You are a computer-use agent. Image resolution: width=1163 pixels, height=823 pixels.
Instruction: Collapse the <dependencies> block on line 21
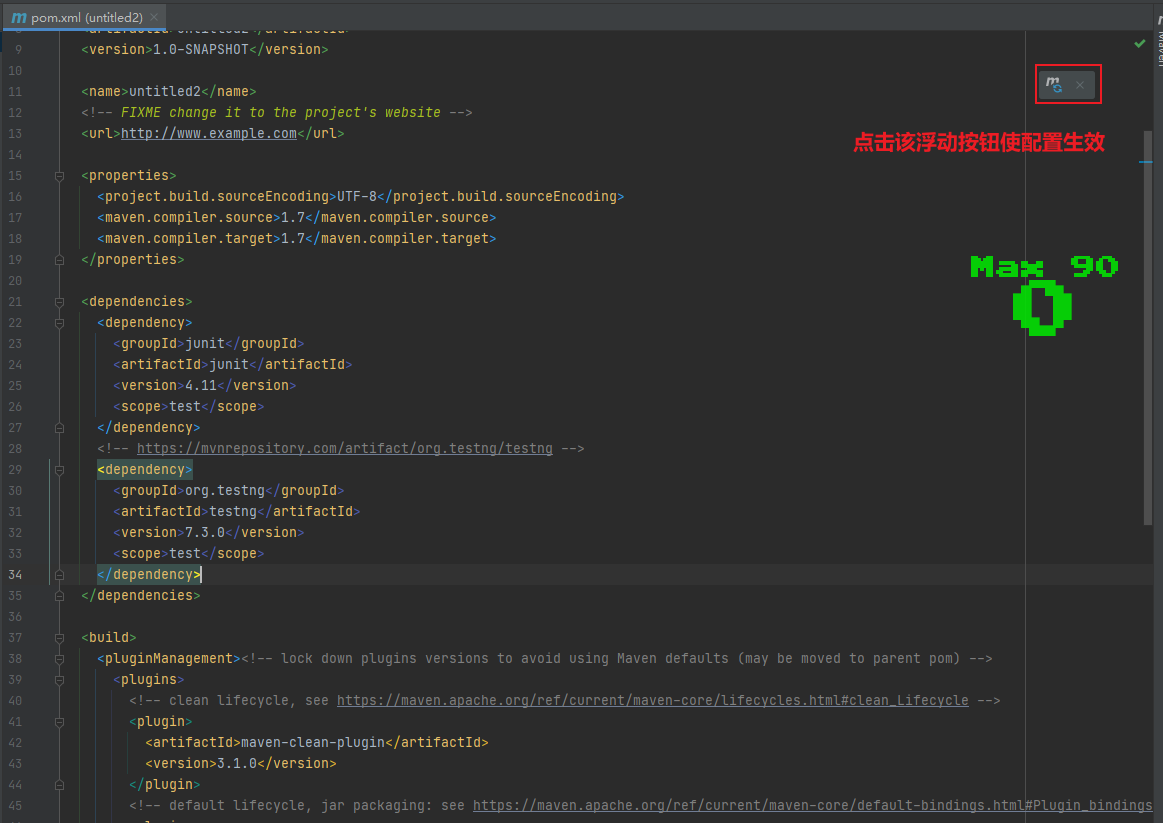click(x=59, y=302)
